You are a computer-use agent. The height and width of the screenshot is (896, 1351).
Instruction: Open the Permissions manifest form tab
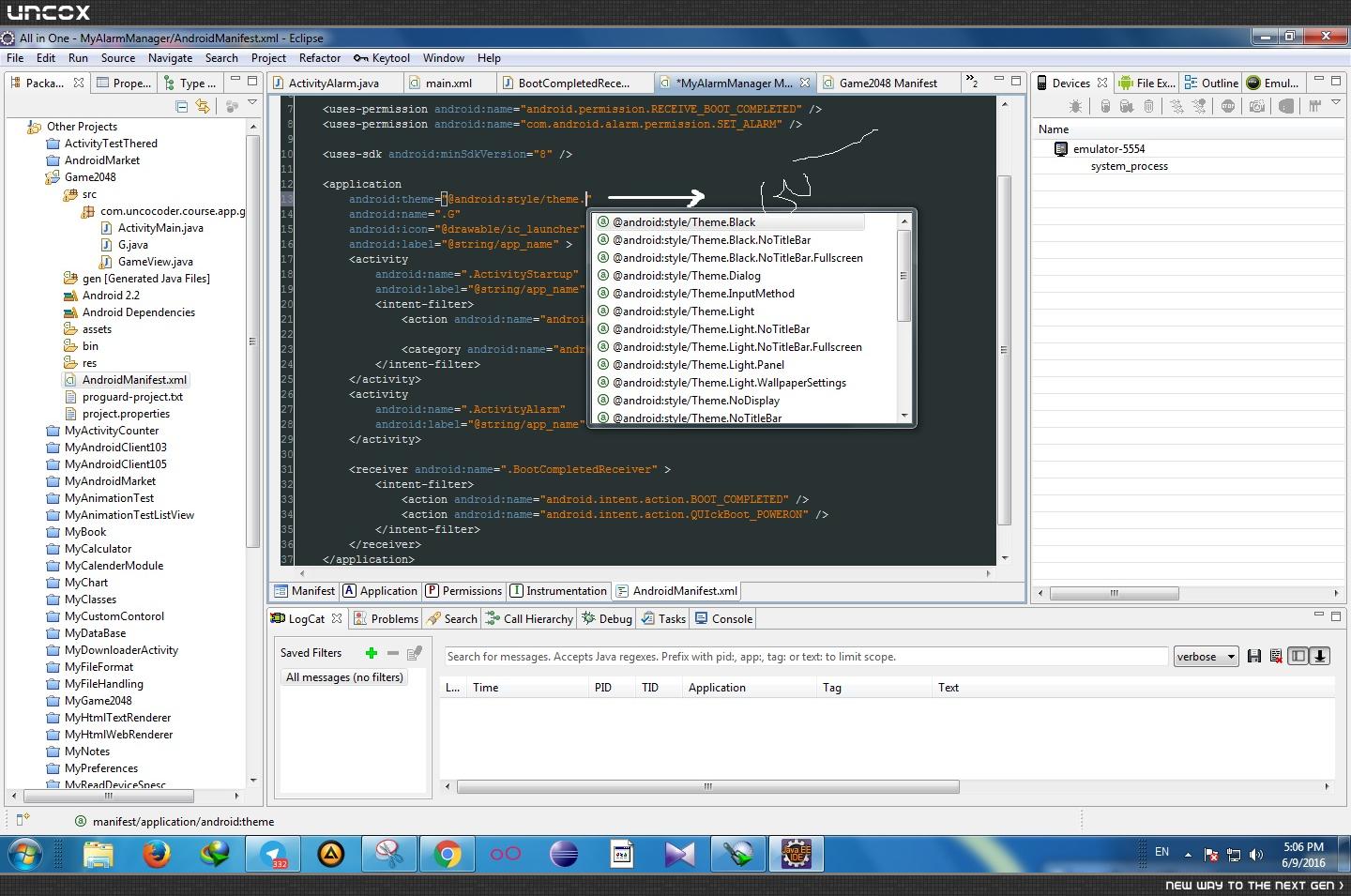click(x=463, y=591)
